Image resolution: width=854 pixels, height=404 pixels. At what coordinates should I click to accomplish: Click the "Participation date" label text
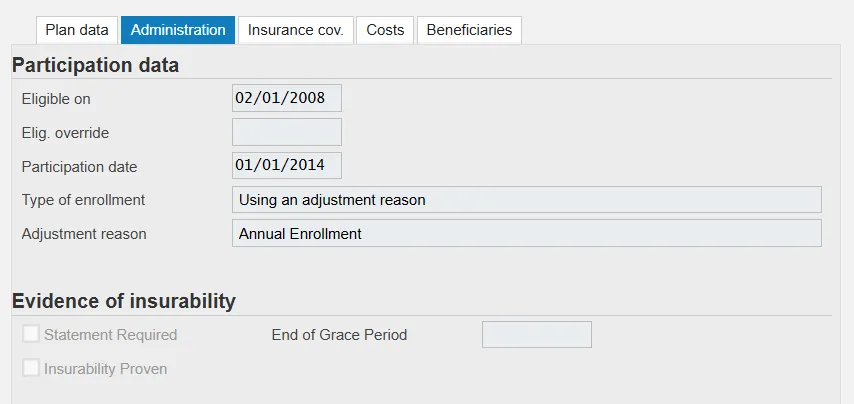click(79, 167)
